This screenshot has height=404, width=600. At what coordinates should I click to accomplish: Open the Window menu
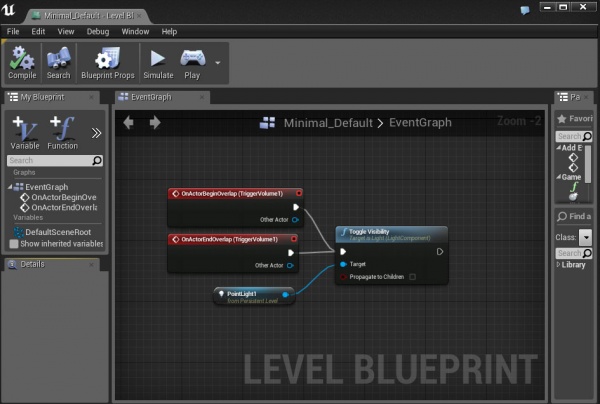[135, 31]
